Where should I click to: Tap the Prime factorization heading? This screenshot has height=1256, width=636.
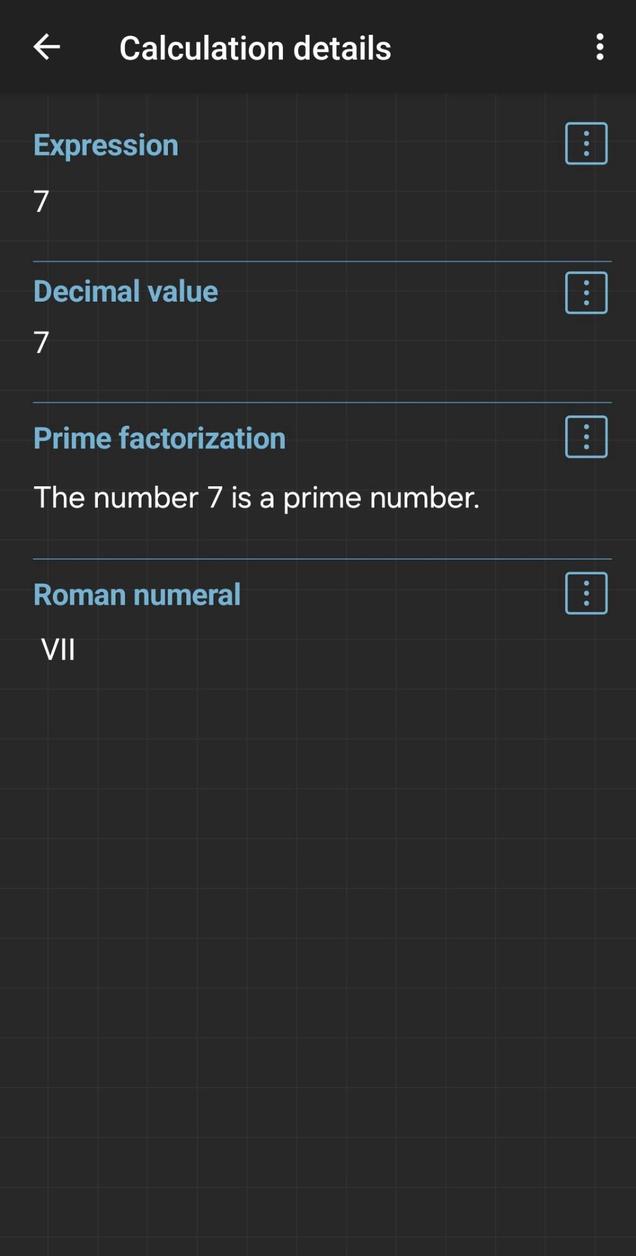(159, 437)
